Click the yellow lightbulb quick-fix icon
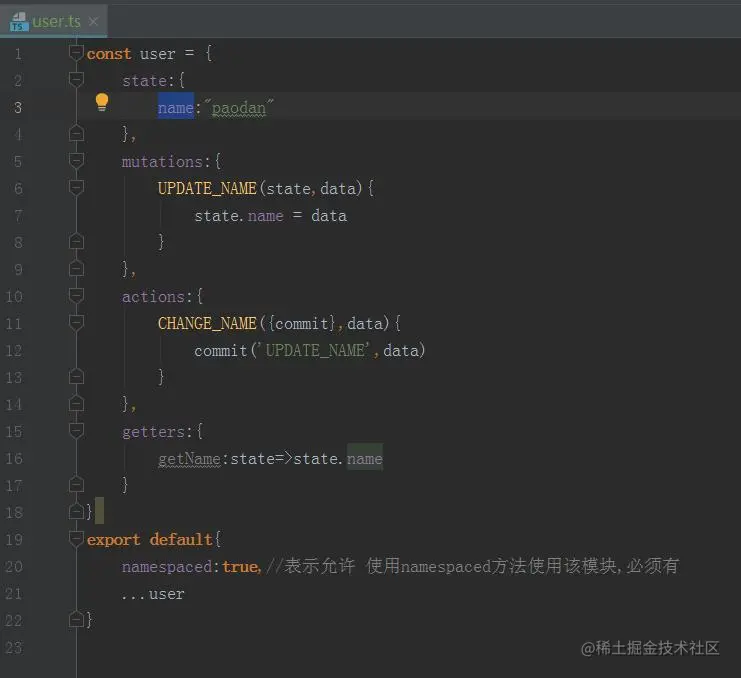Image resolution: width=741 pixels, height=678 pixels. (x=102, y=102)
